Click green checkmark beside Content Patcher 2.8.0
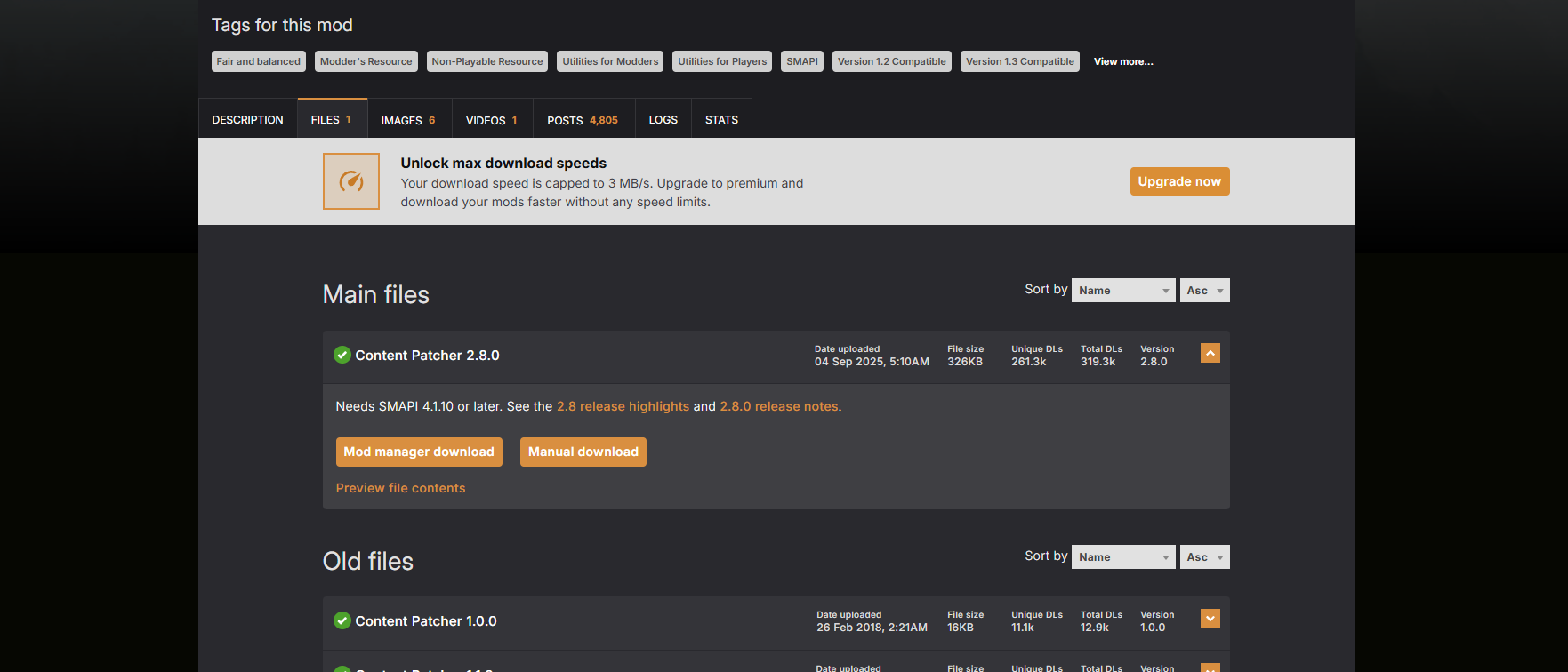Screen dimensions: 1568x672 pyautogui.click(x=342, y=356)
